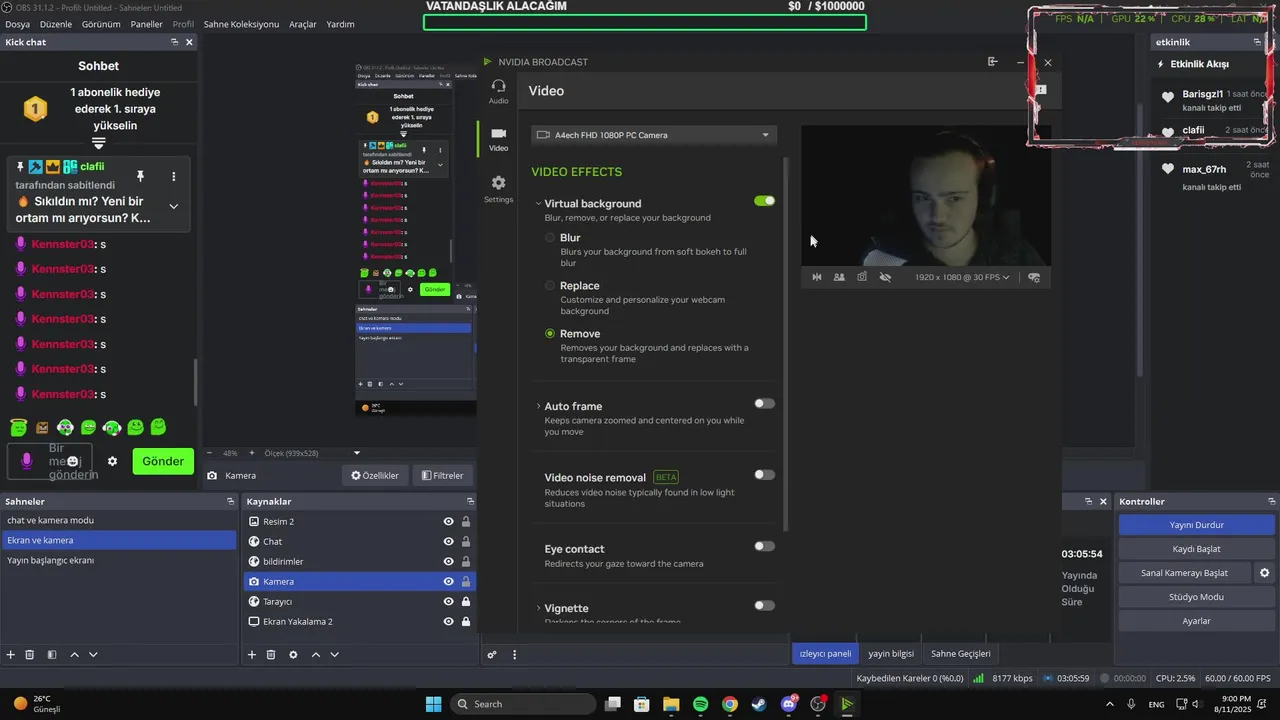Delete the selected scene with trash icon
This screenshot has height=720, width=1280.
[30, 654]
